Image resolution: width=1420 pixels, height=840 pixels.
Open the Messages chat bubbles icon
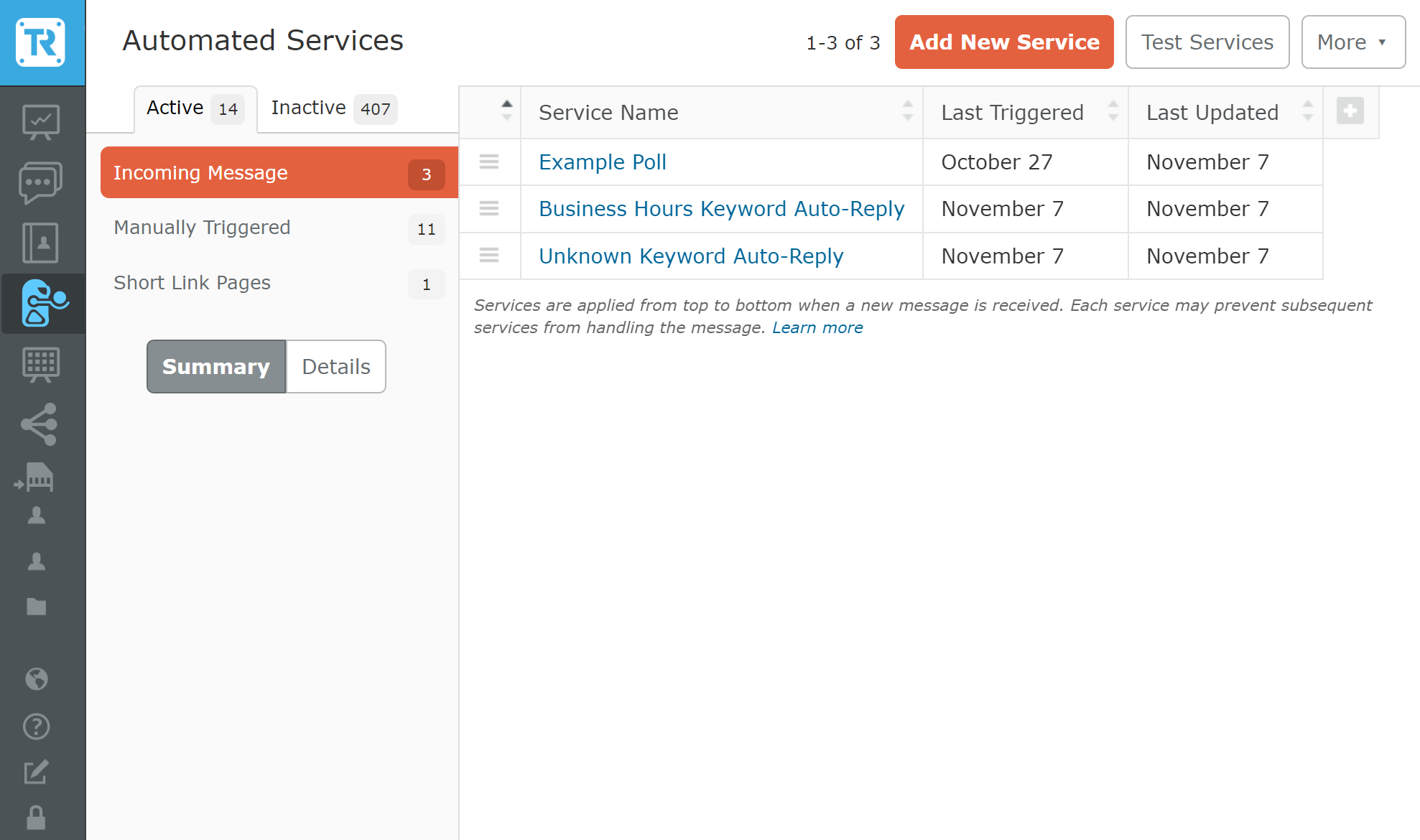[x=41, y=182]
